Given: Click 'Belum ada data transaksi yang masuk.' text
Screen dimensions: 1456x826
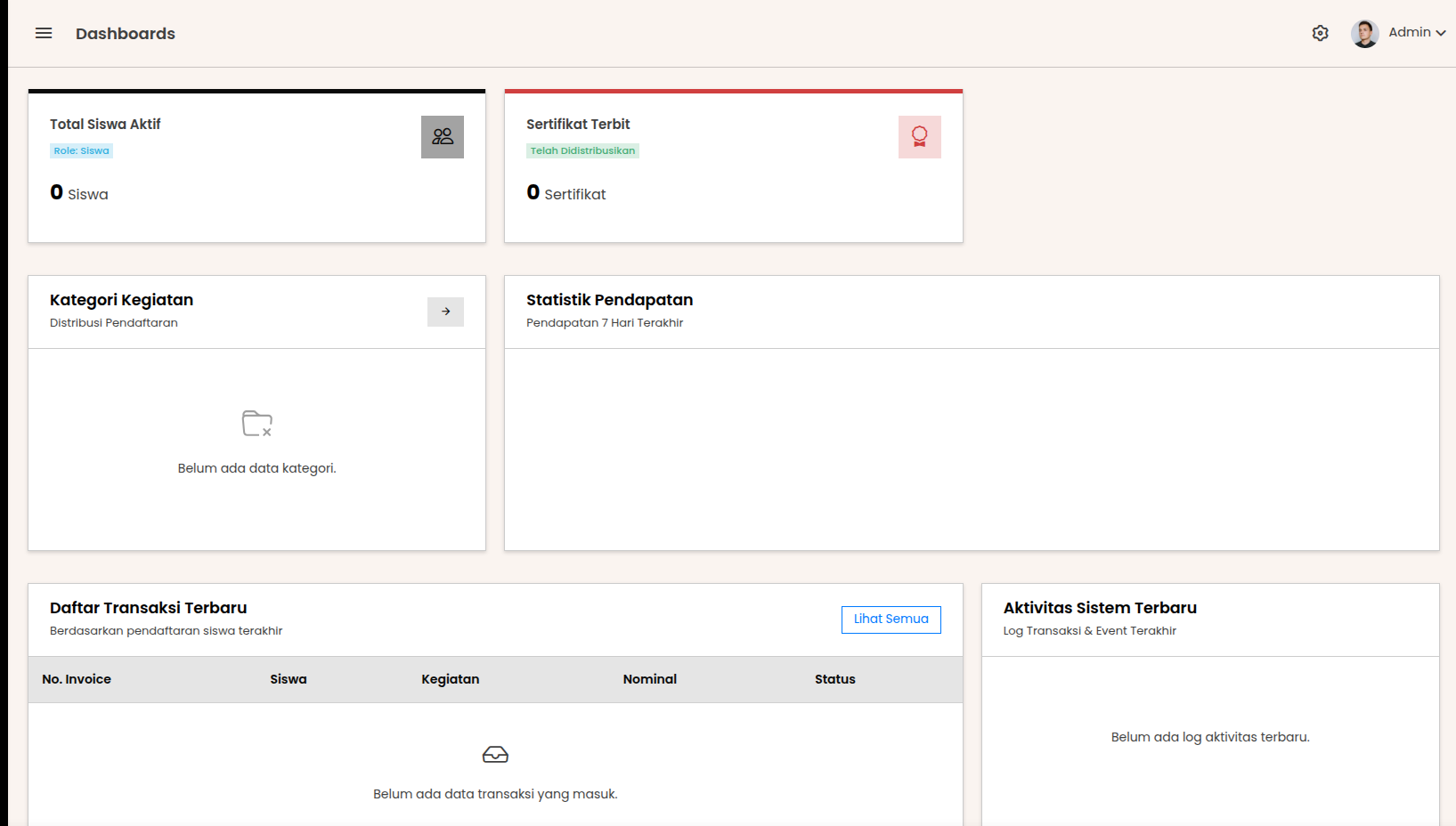Looking at the screenshot, I should click(495, 794).
